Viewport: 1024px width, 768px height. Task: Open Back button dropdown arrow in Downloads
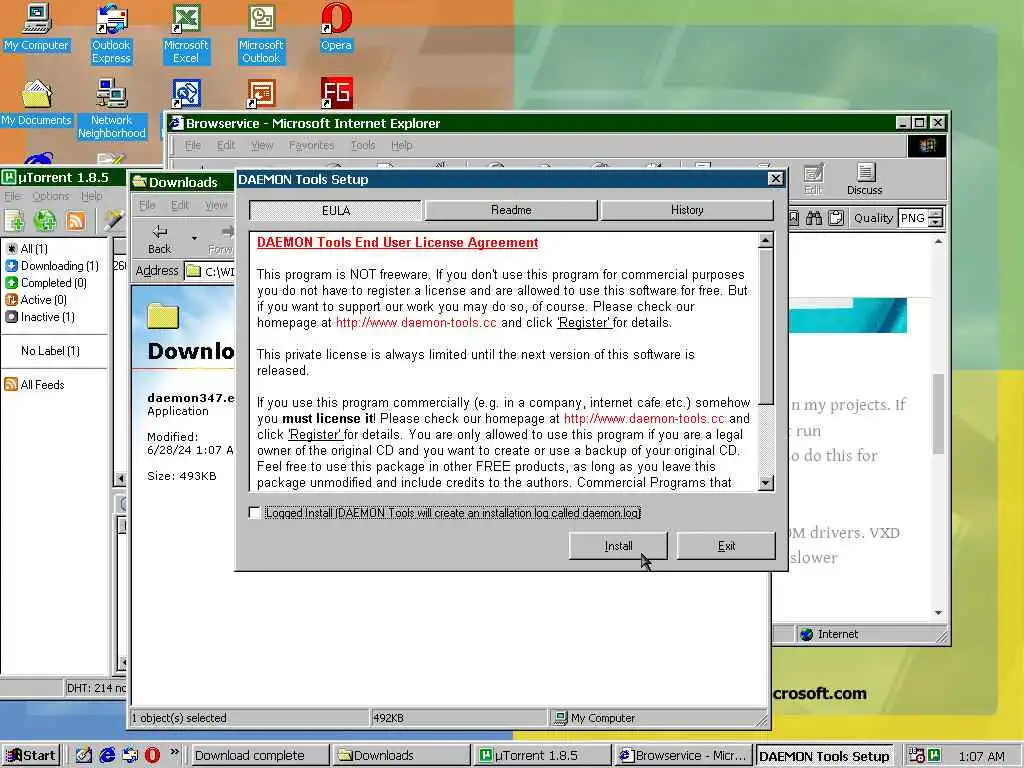tap(194, 238)
